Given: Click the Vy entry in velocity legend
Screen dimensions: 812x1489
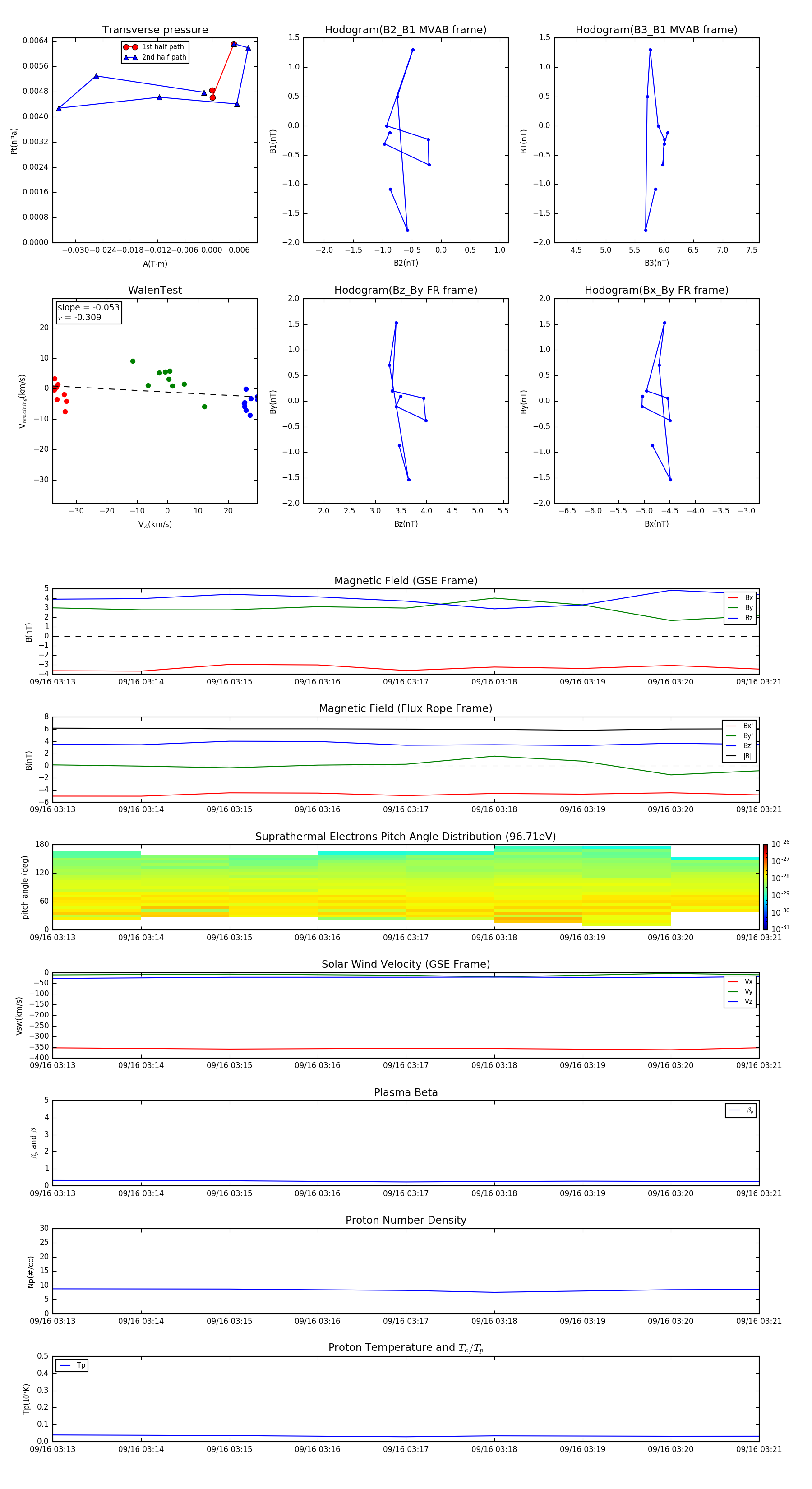Looking at the screenshot, I should pyautogui.click(x=740, y=992).
